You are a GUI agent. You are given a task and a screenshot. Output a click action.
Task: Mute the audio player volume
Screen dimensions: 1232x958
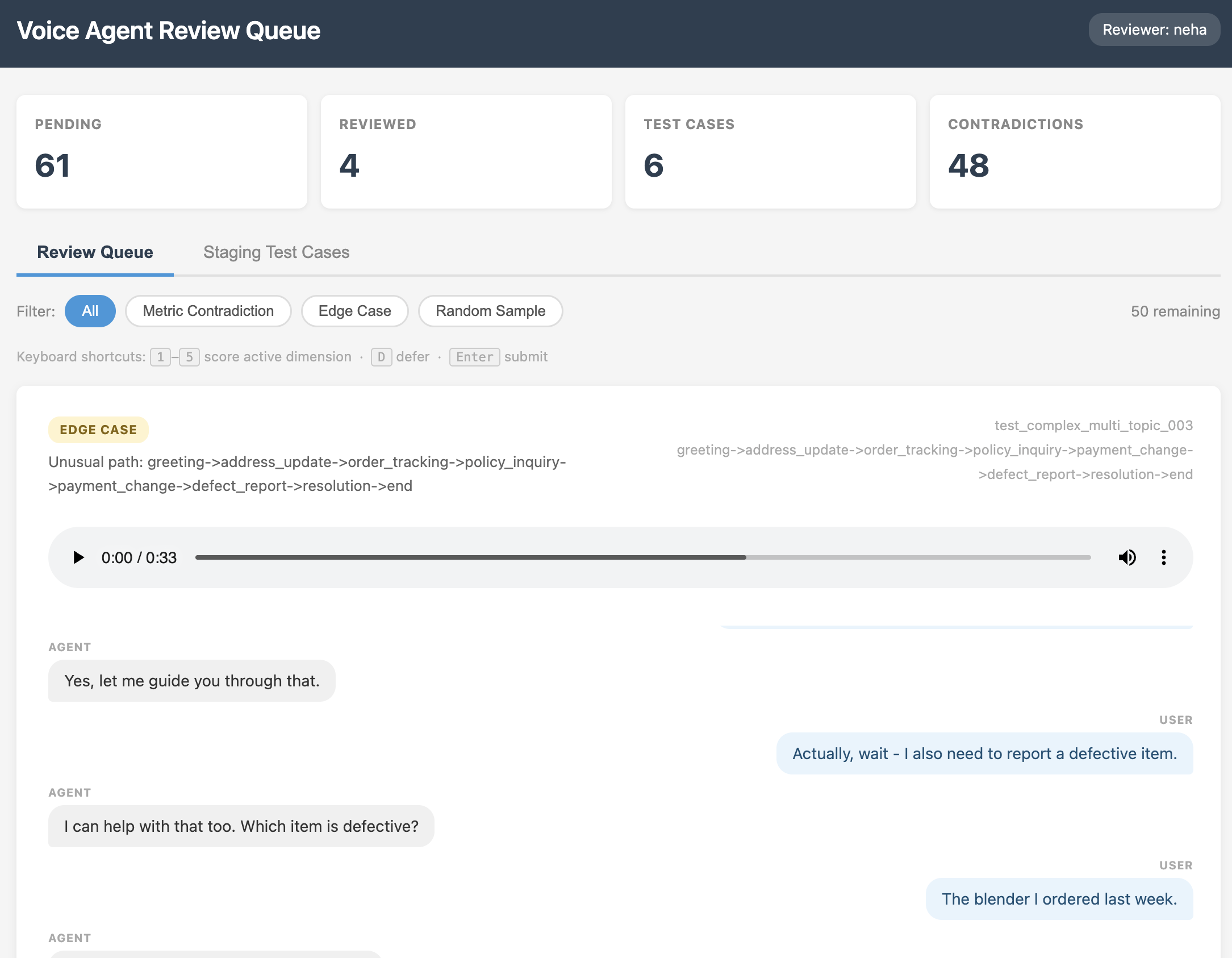pyautogui.click(x=1127, y=557)
